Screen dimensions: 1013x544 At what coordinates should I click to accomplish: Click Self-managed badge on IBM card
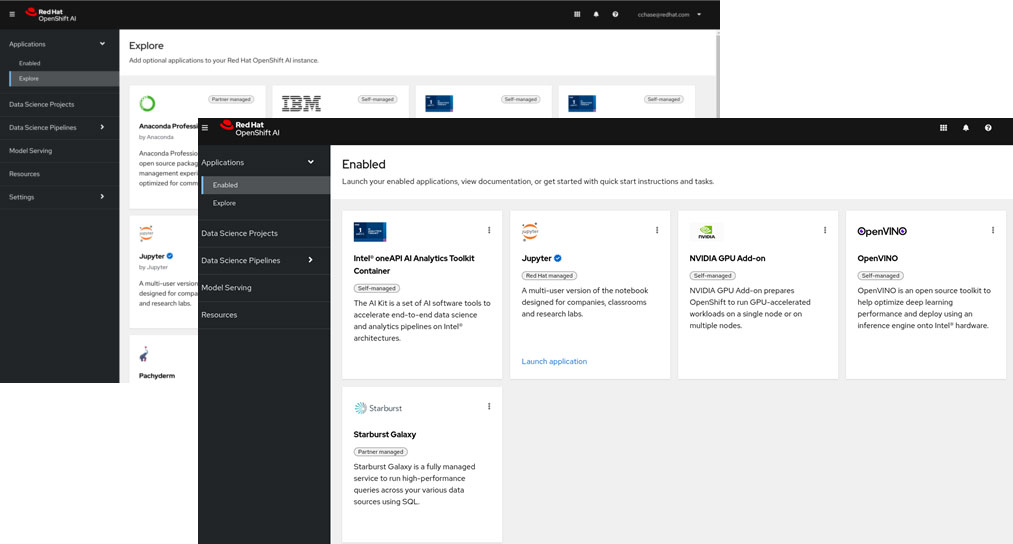[377, 99]
